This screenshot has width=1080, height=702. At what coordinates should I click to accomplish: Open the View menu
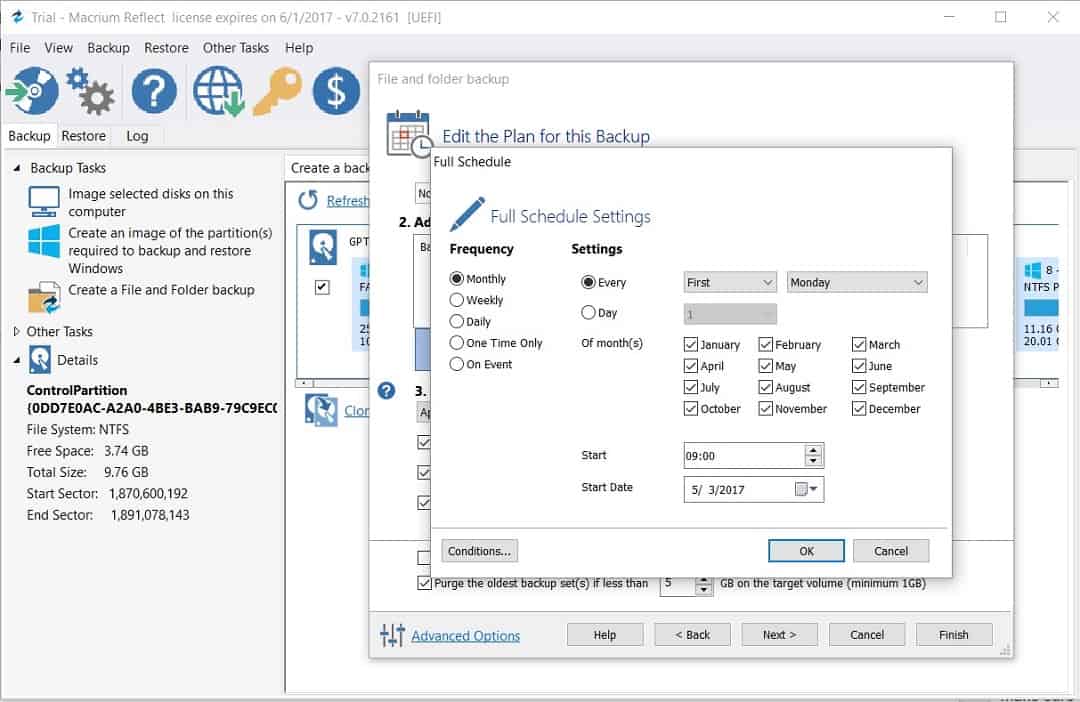coord(59,48)
